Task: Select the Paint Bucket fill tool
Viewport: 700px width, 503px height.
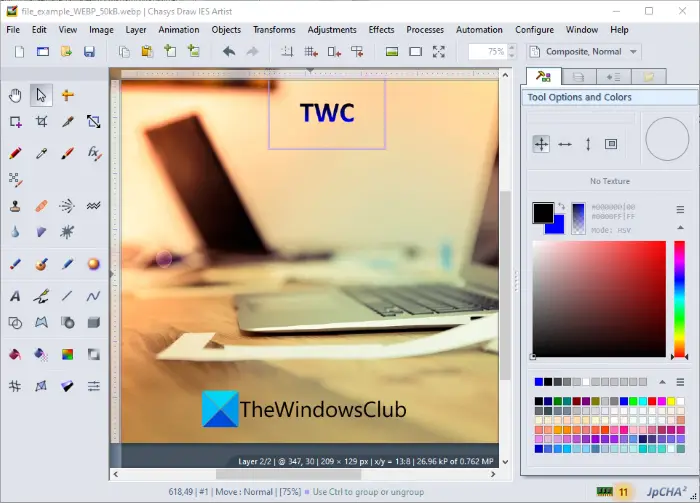Action: pyautogui.click(x=15, y=354)
